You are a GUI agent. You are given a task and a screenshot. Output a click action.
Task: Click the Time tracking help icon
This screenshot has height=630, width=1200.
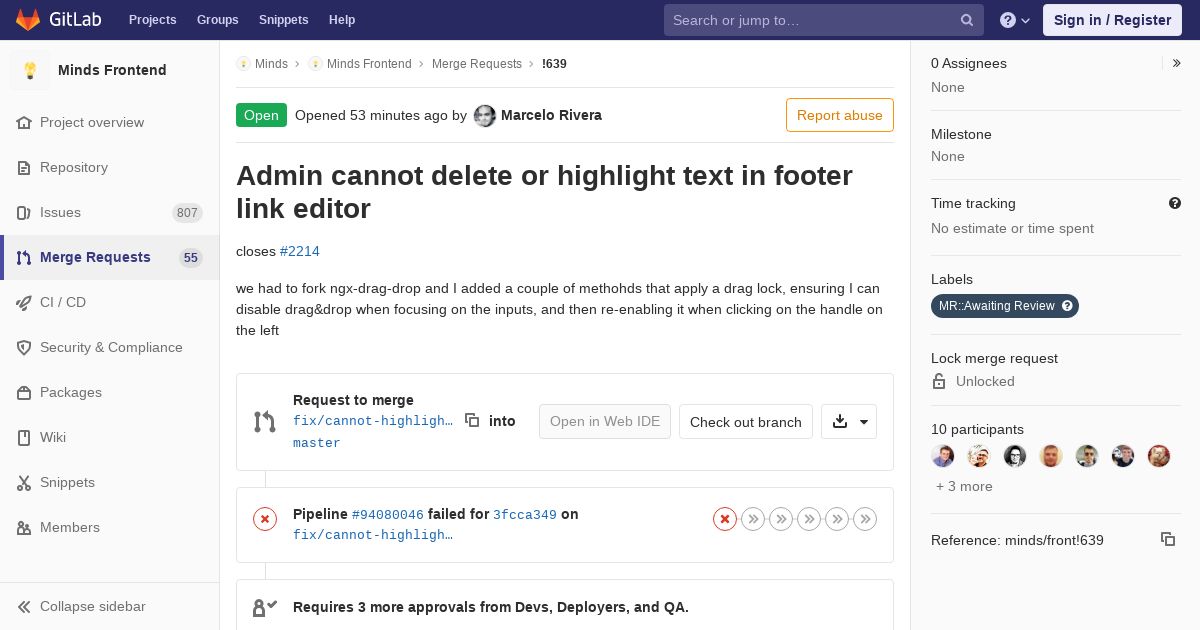pos(1175,203)
